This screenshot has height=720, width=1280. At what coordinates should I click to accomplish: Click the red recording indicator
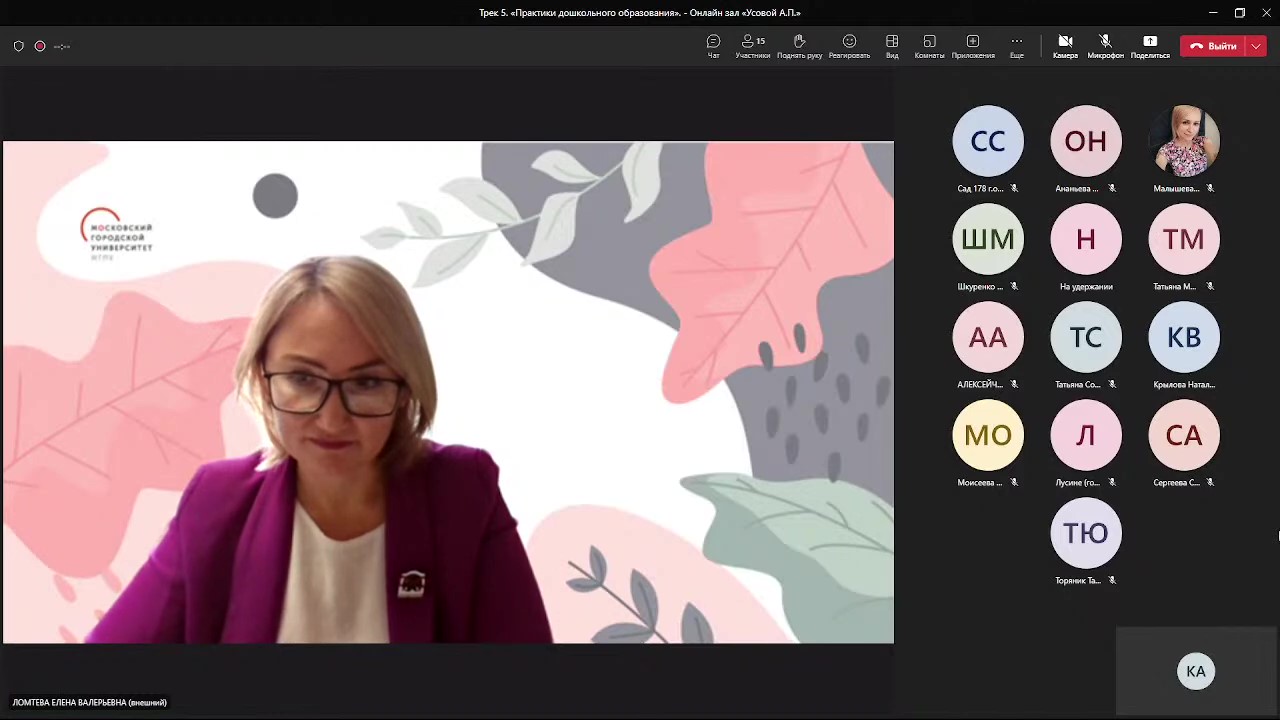(40, 46)
